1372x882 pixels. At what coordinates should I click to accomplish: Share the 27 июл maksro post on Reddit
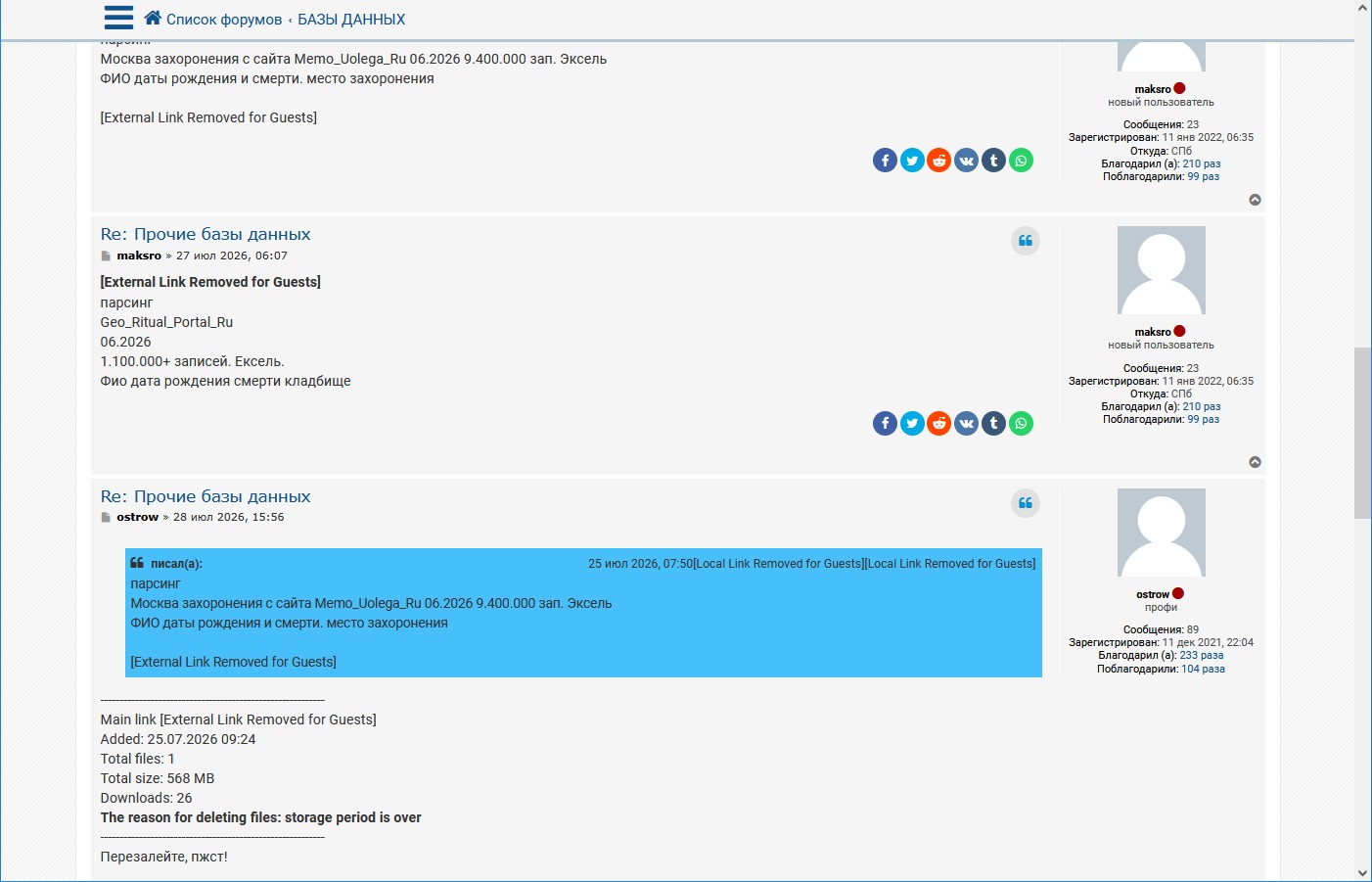[939, 423]
